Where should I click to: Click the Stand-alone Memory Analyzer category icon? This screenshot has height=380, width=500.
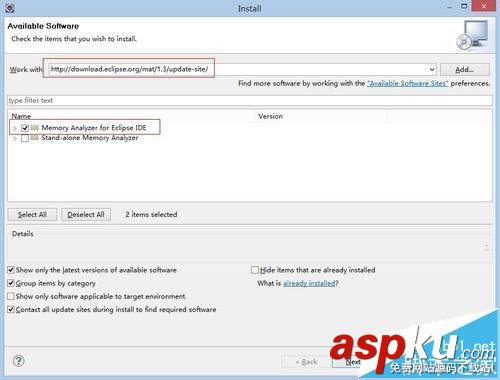tap(35, 138)
